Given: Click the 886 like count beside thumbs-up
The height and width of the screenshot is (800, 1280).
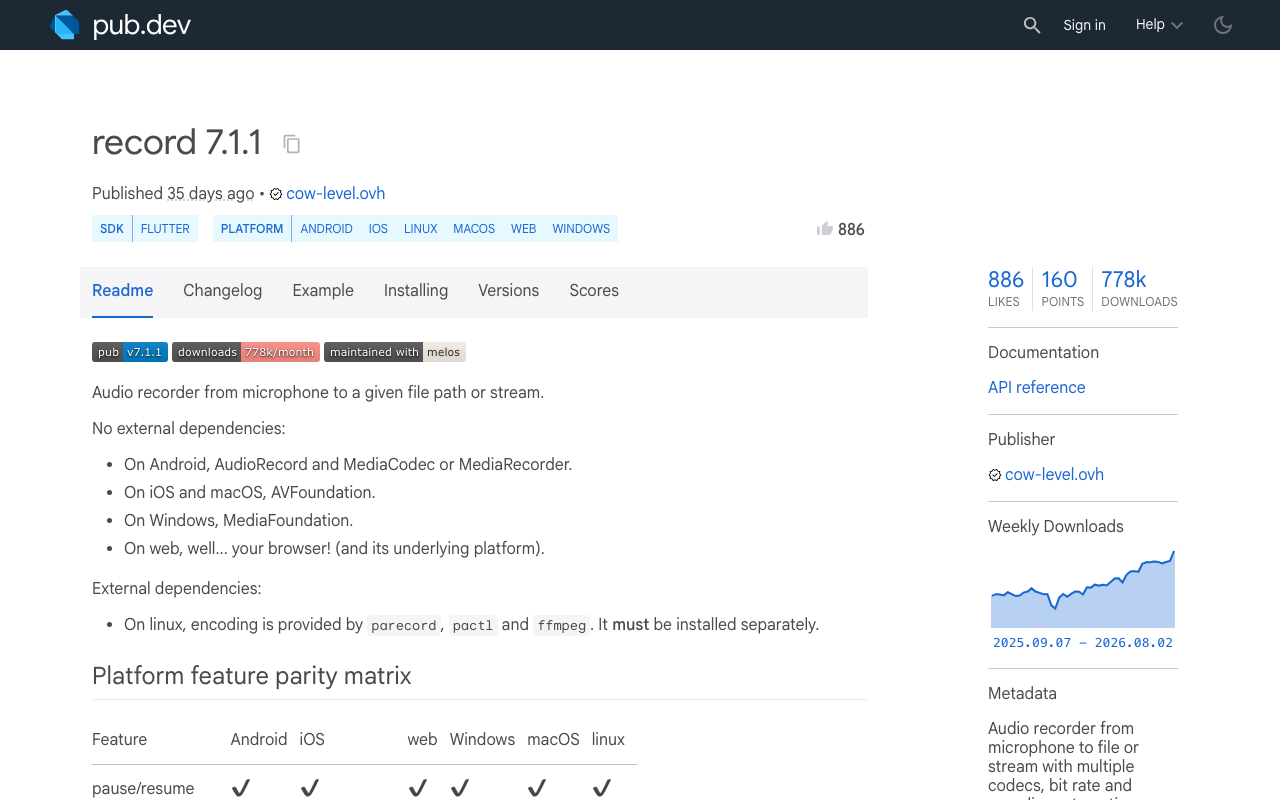Looking at the screenshot, I should [851, 230].
